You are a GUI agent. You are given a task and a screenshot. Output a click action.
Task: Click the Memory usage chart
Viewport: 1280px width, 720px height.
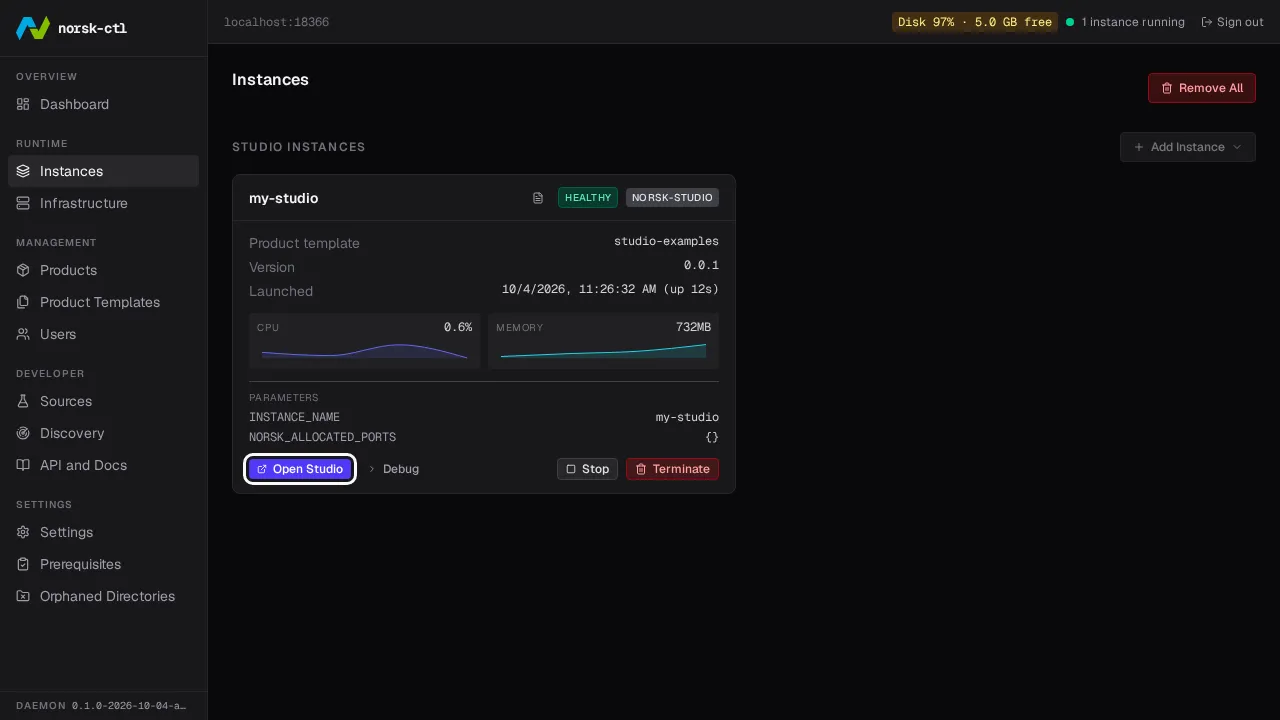604,341
